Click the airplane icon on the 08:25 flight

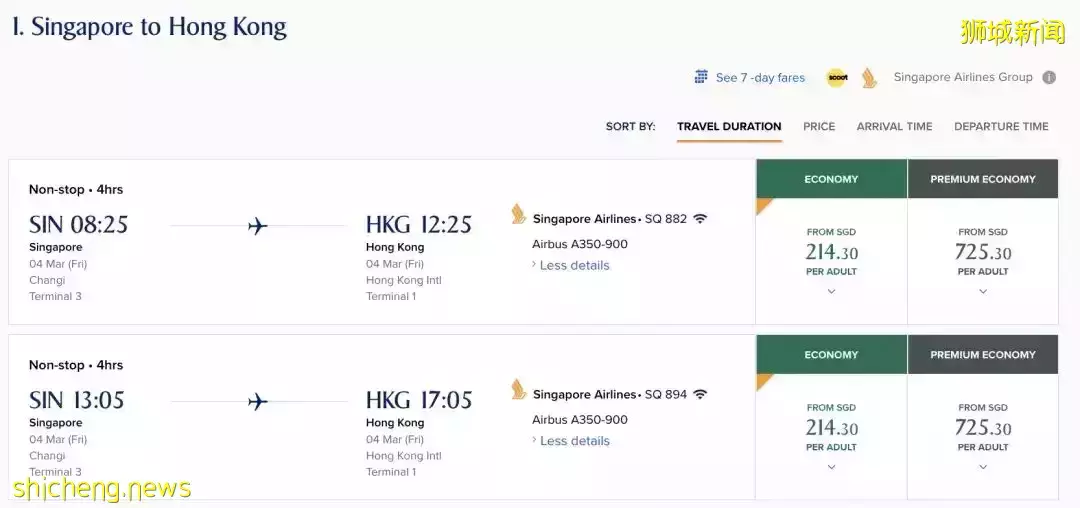click(x=258, y=226)
